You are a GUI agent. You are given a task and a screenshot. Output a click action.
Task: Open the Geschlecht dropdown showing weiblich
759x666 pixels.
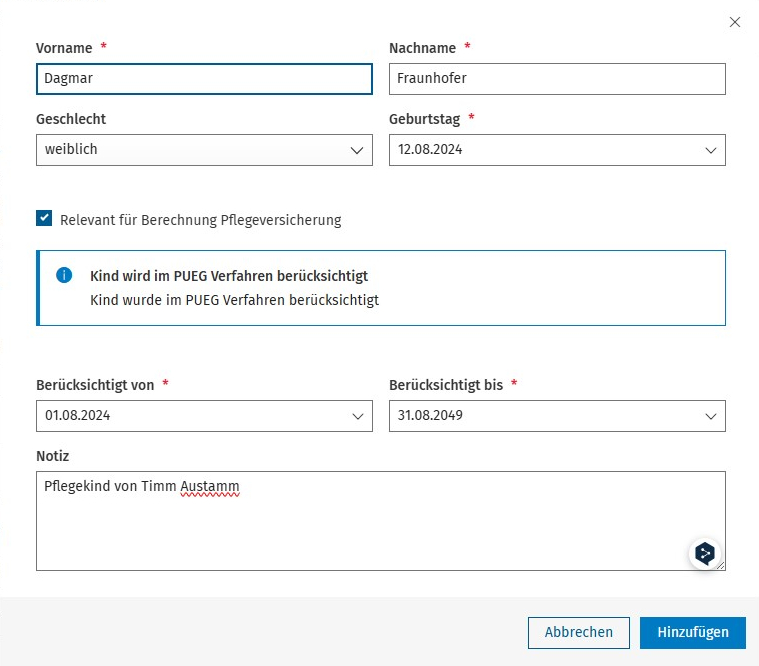204,150
